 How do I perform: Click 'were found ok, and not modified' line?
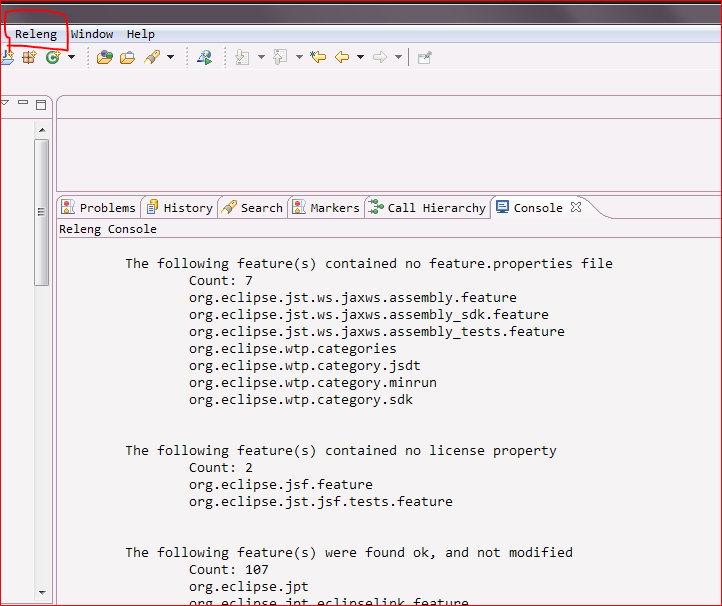[349, 553]
